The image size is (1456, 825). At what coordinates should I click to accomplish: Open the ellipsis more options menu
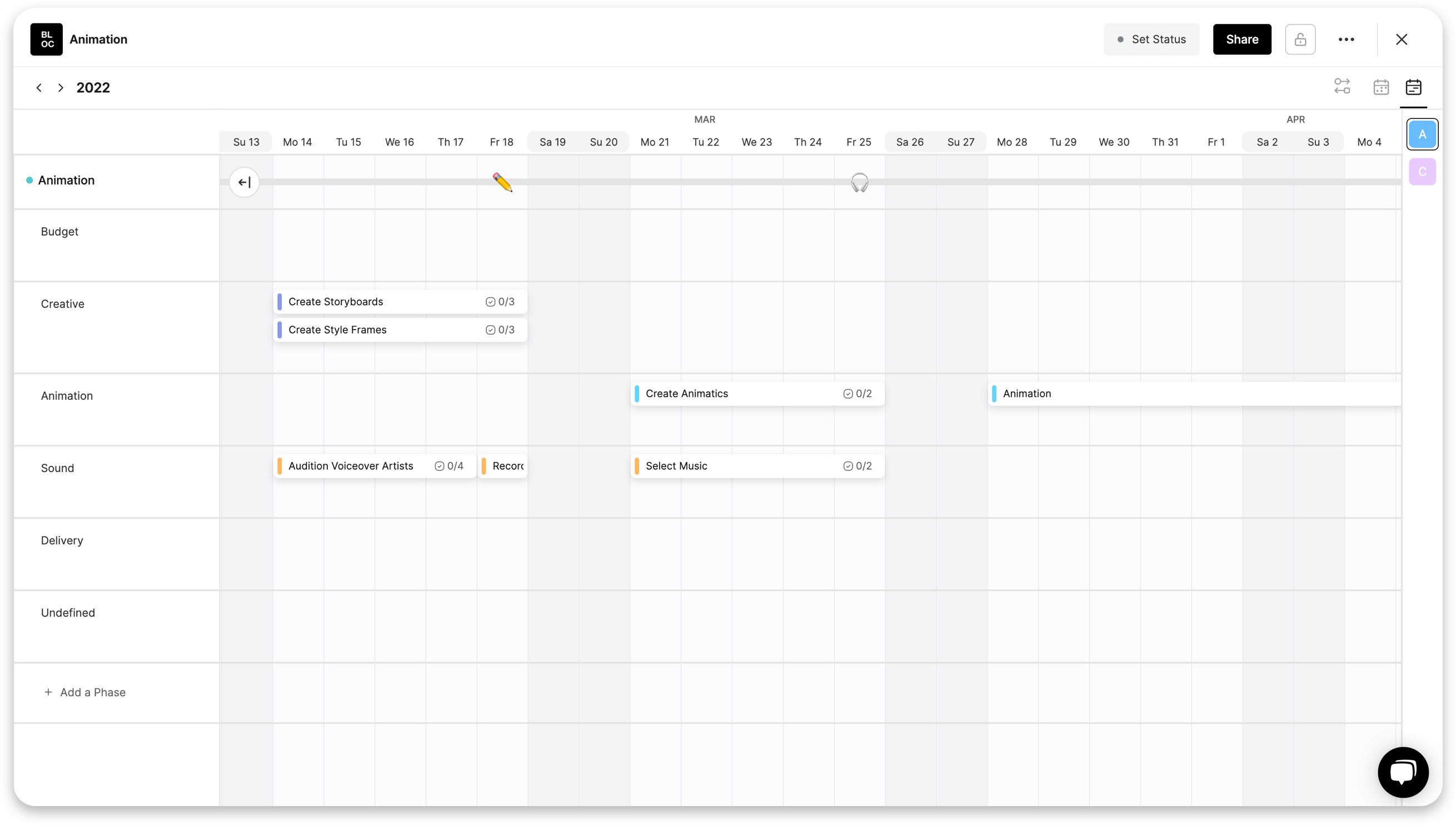click(1347, 39)
